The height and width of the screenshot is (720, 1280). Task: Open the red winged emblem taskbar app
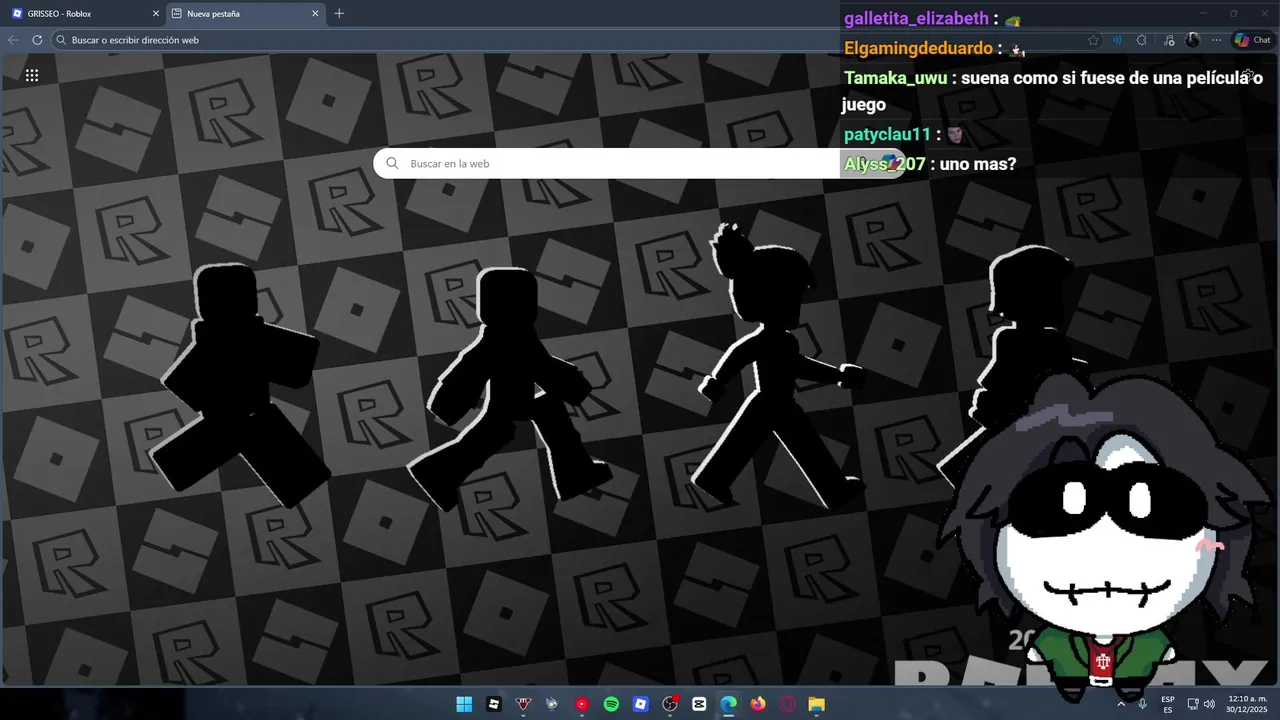523,704
